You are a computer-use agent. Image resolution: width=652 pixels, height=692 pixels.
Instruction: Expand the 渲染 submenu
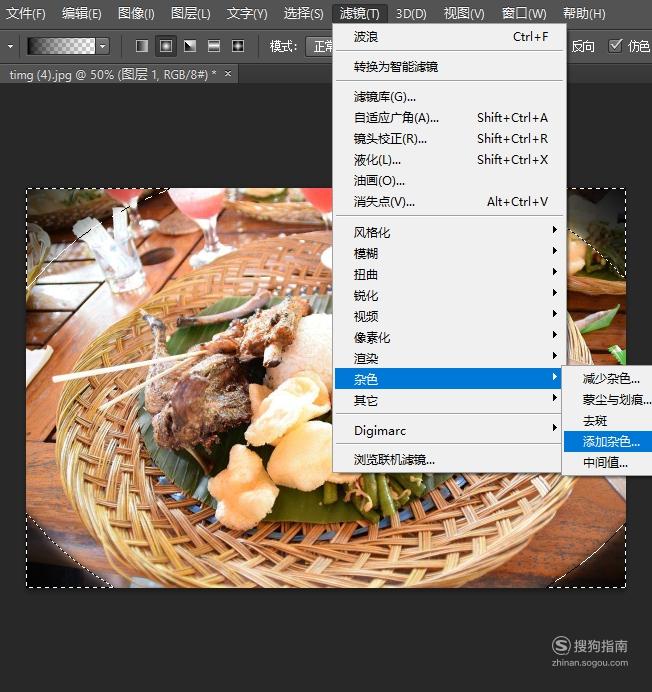click(449, 358)
